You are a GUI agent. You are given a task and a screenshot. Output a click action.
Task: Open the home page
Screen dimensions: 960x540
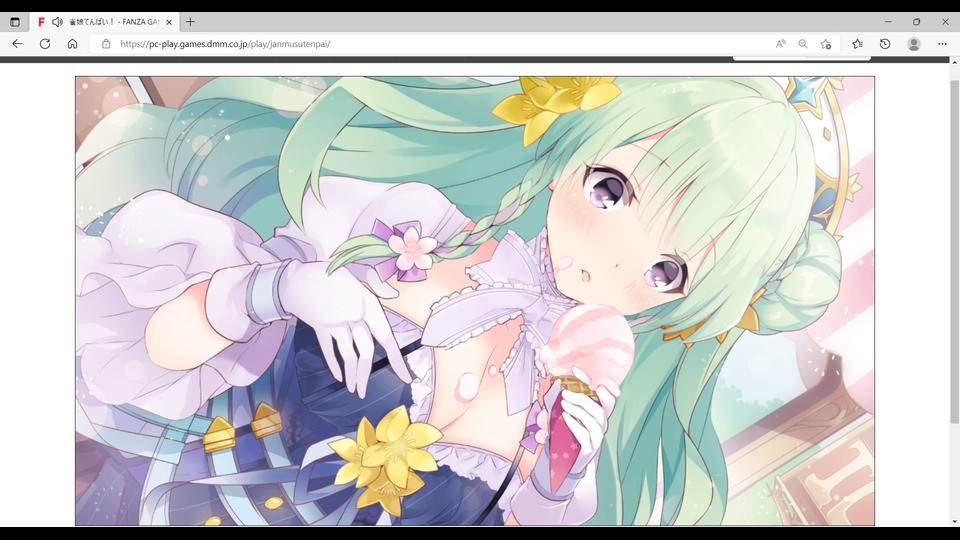click(x=72, y=44)
